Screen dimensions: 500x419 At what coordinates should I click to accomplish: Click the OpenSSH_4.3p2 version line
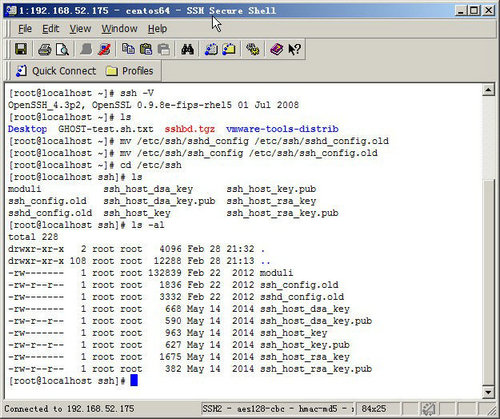point(153,105)
